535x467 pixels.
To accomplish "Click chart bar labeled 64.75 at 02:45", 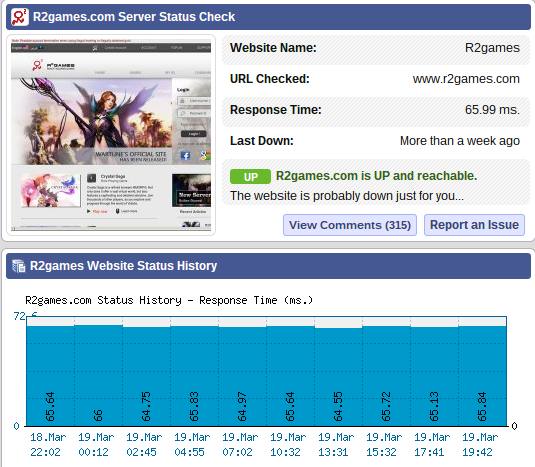I will [x=147, y=376].
